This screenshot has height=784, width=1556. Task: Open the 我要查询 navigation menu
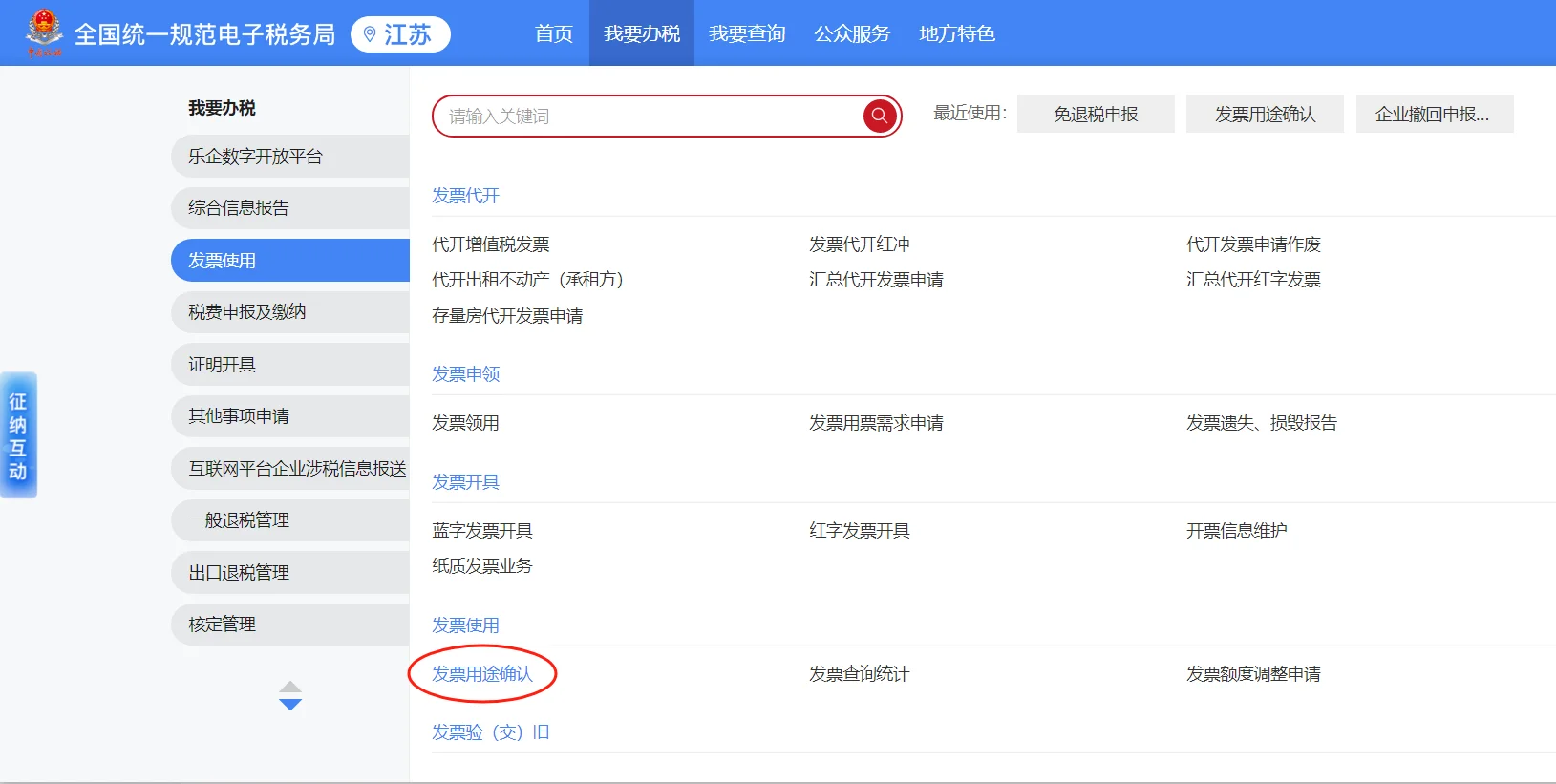coord(747,33)
